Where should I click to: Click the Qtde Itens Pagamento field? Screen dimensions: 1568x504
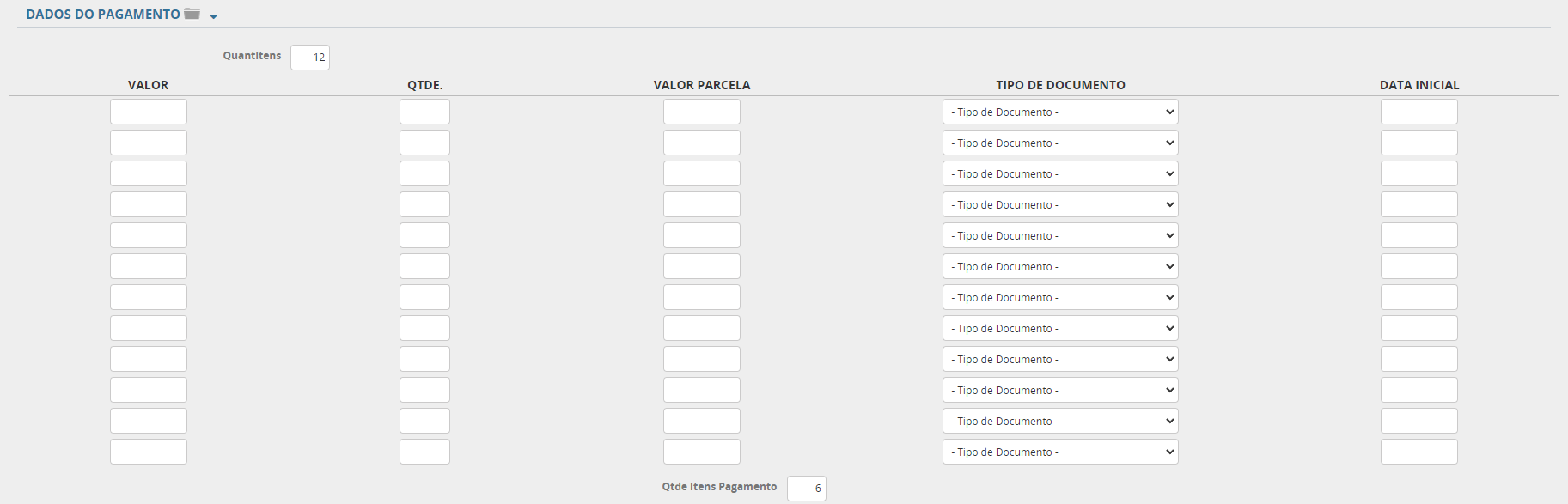[x=807, y=489]
